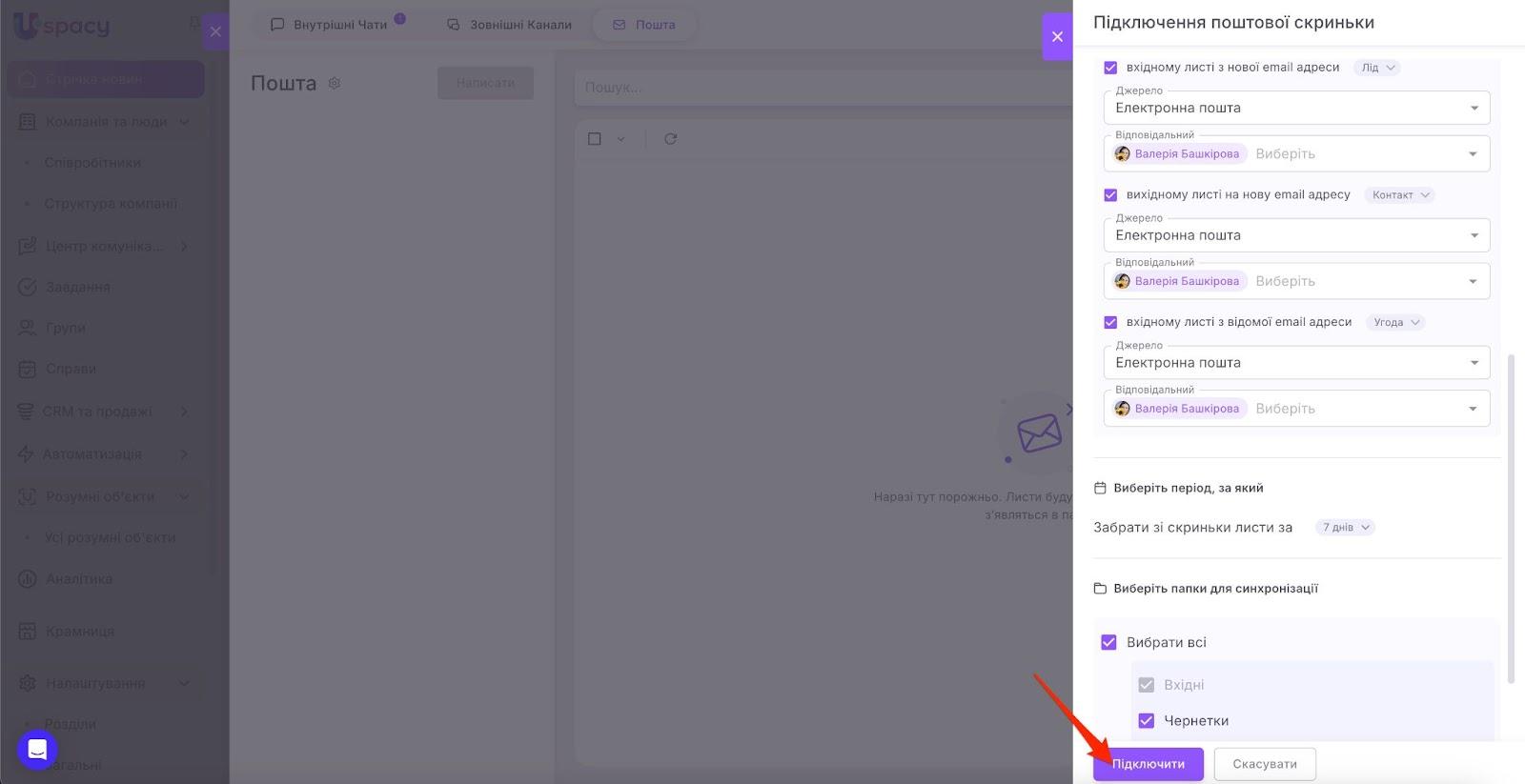Image resolution: width=1525 pixels, height=784 pixels.
Task: Click the Крамниця store icon
Action: [27, 632]
